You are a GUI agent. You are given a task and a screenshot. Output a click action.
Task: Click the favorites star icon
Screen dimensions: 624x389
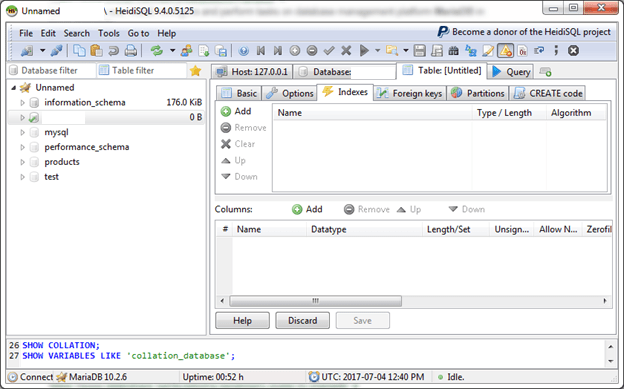click(x=195, y=71)
